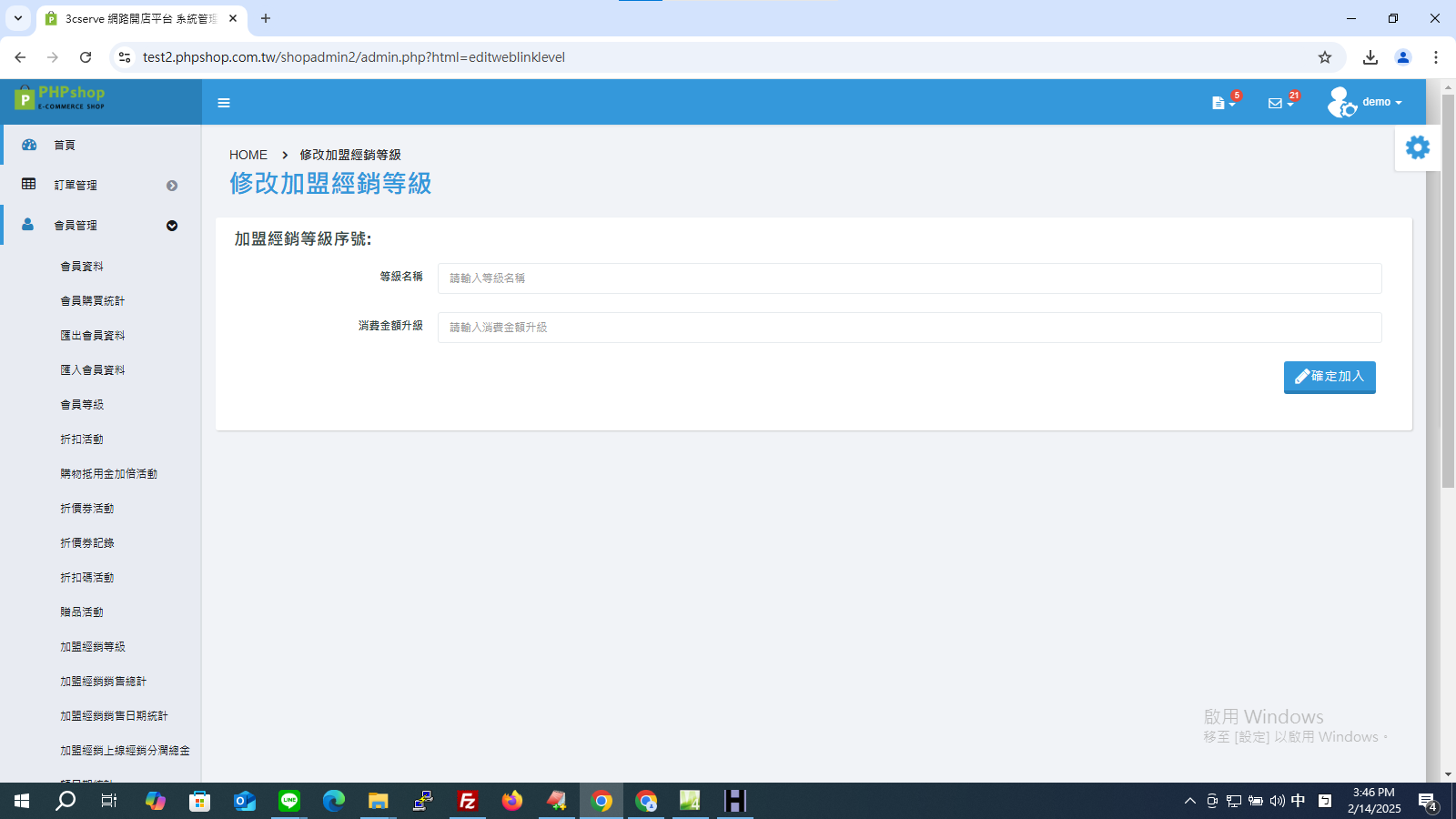1456x819 pixels.
Task: Open FileZilla from the taskbar
Action: [468, 801]
